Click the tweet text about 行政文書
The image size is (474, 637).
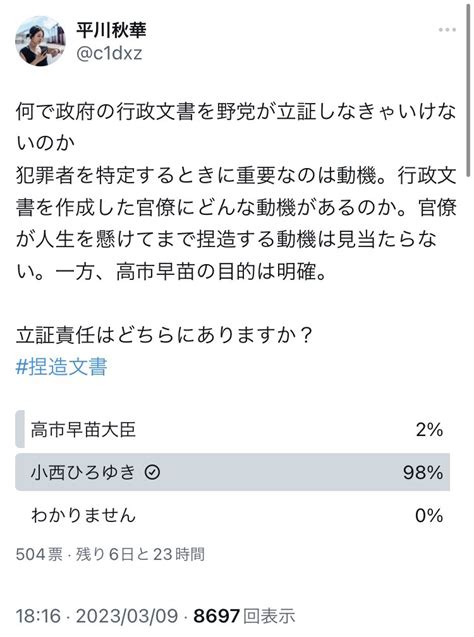(x=236, y=192)
